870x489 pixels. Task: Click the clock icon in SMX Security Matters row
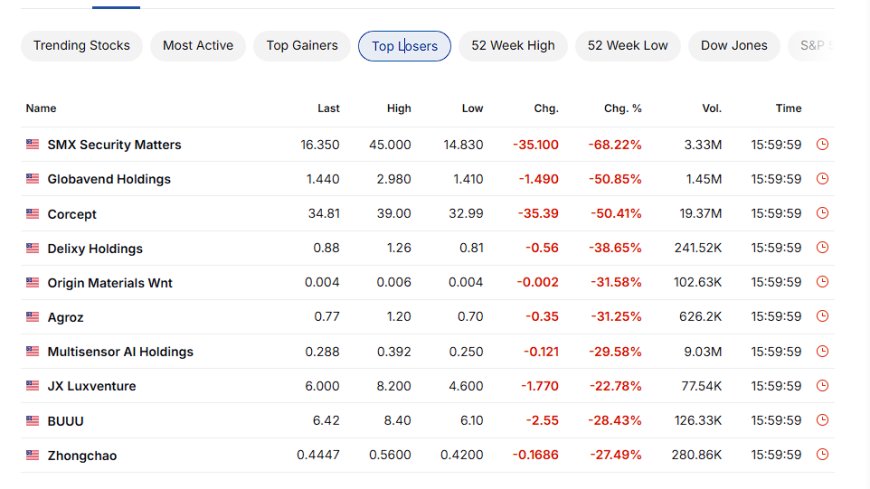coord(822,144)
